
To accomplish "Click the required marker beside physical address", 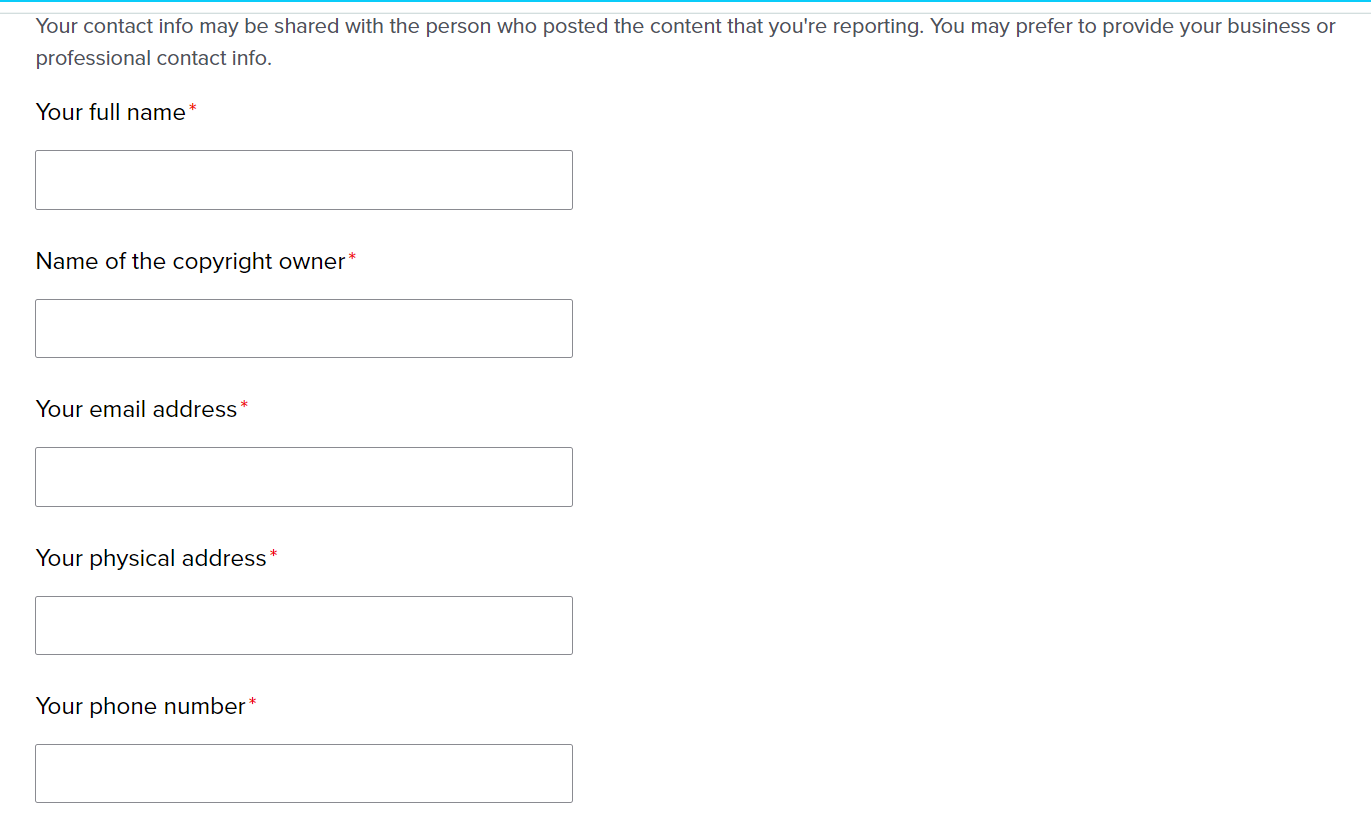I will coord(273,555).
